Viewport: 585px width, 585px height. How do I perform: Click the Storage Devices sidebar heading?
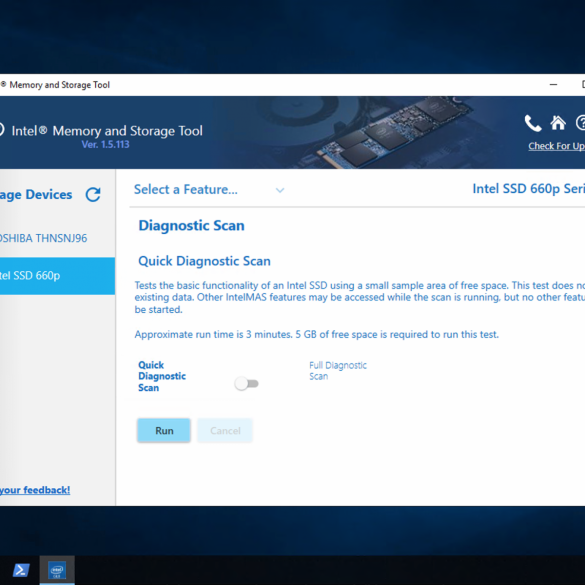point(36,194)
